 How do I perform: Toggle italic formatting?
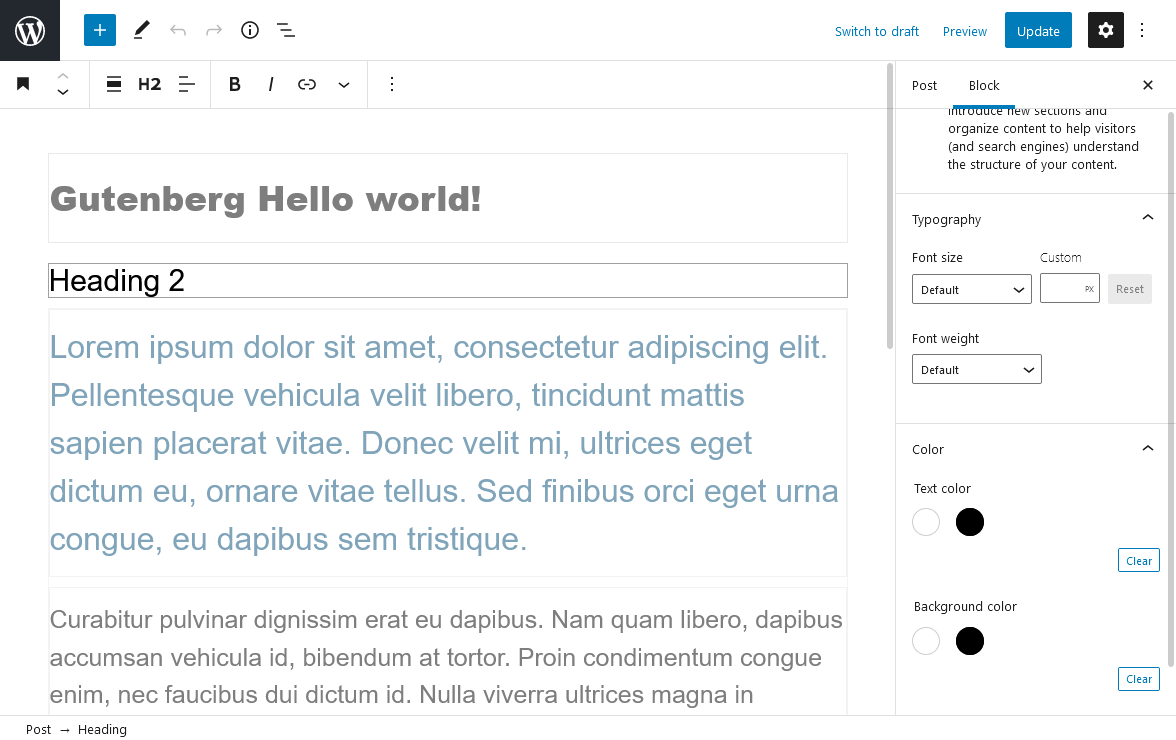pyautogui.click(x=271, y=84)
